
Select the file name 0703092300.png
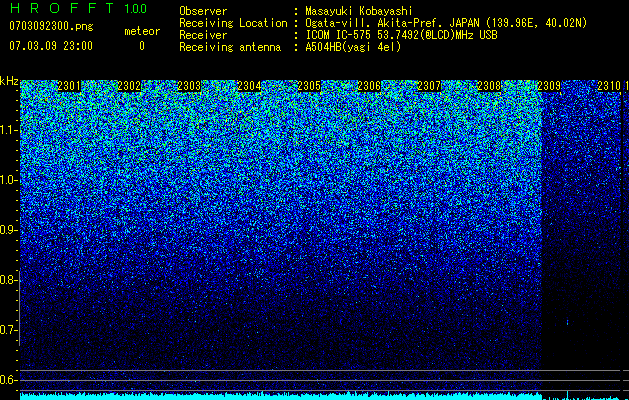coord(51,26)
